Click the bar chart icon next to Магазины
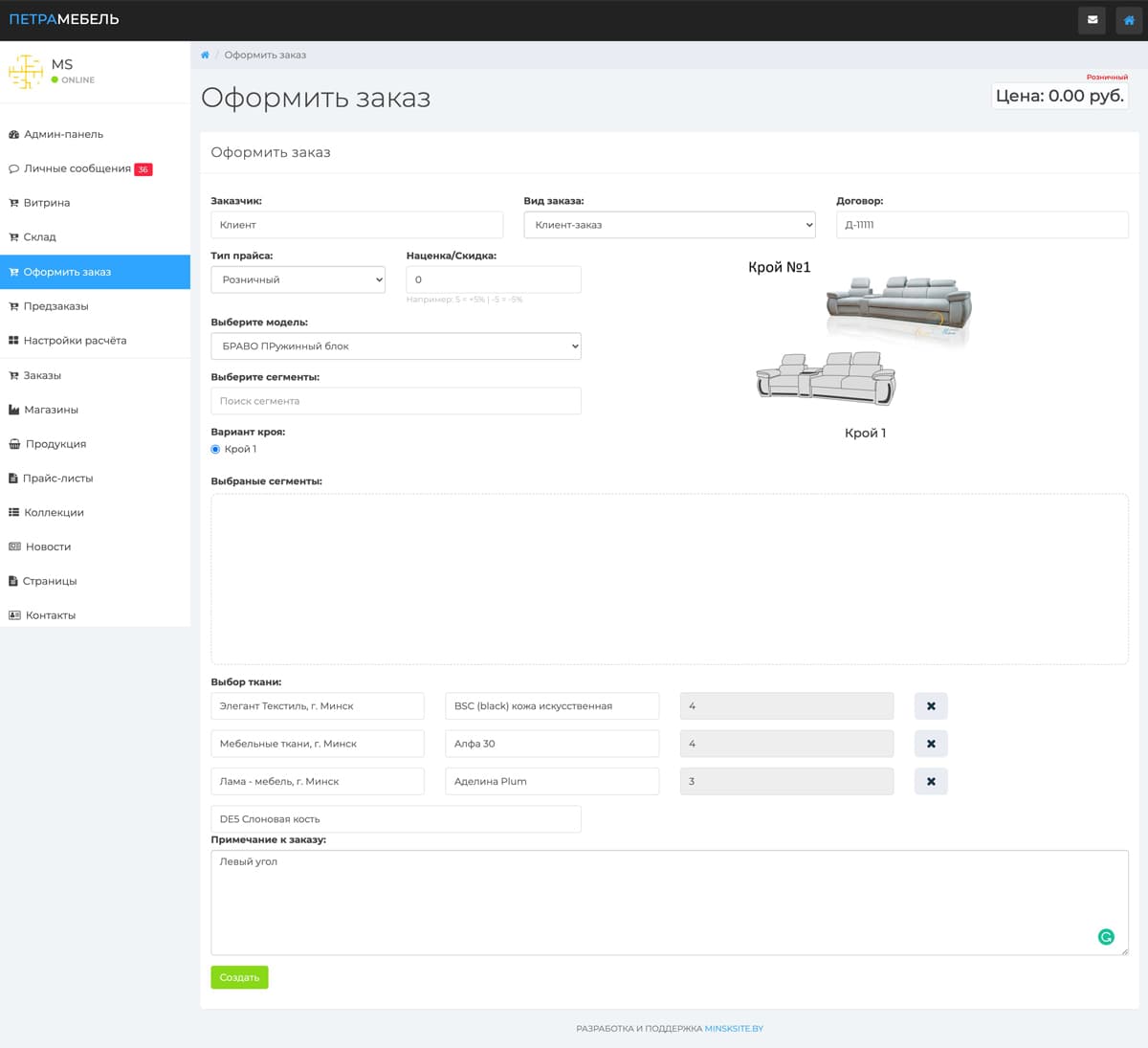Viewport: 1148px width, 1048px height. pyautogui.click(x=12, y=409)
